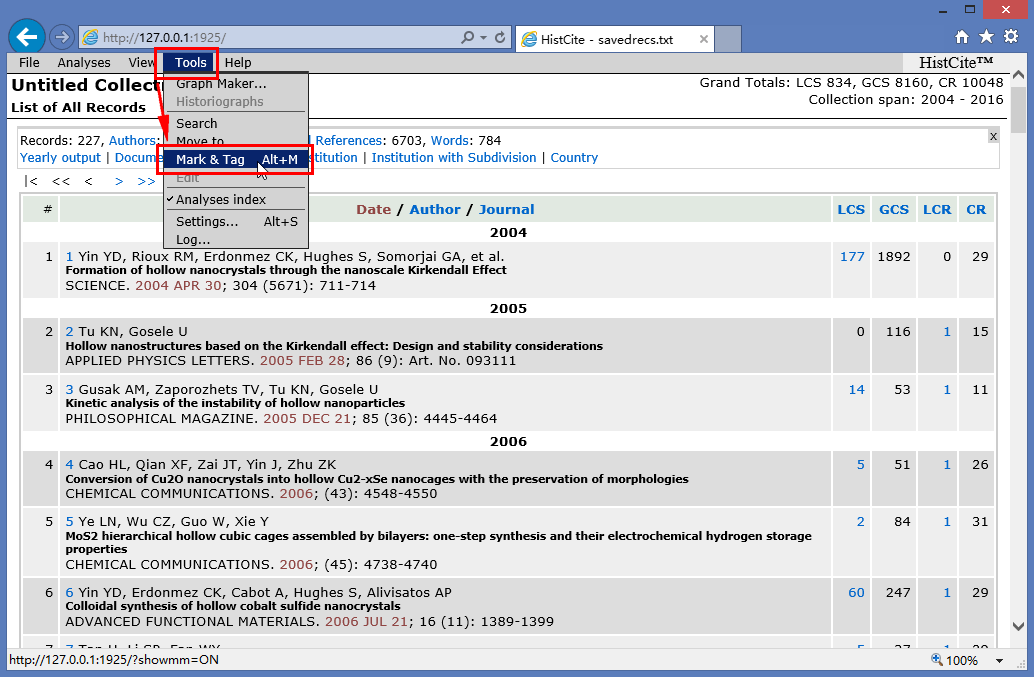Open Settings from the Tools menu
This screenshot has width=1034, height=677.
tap(236, 221)
